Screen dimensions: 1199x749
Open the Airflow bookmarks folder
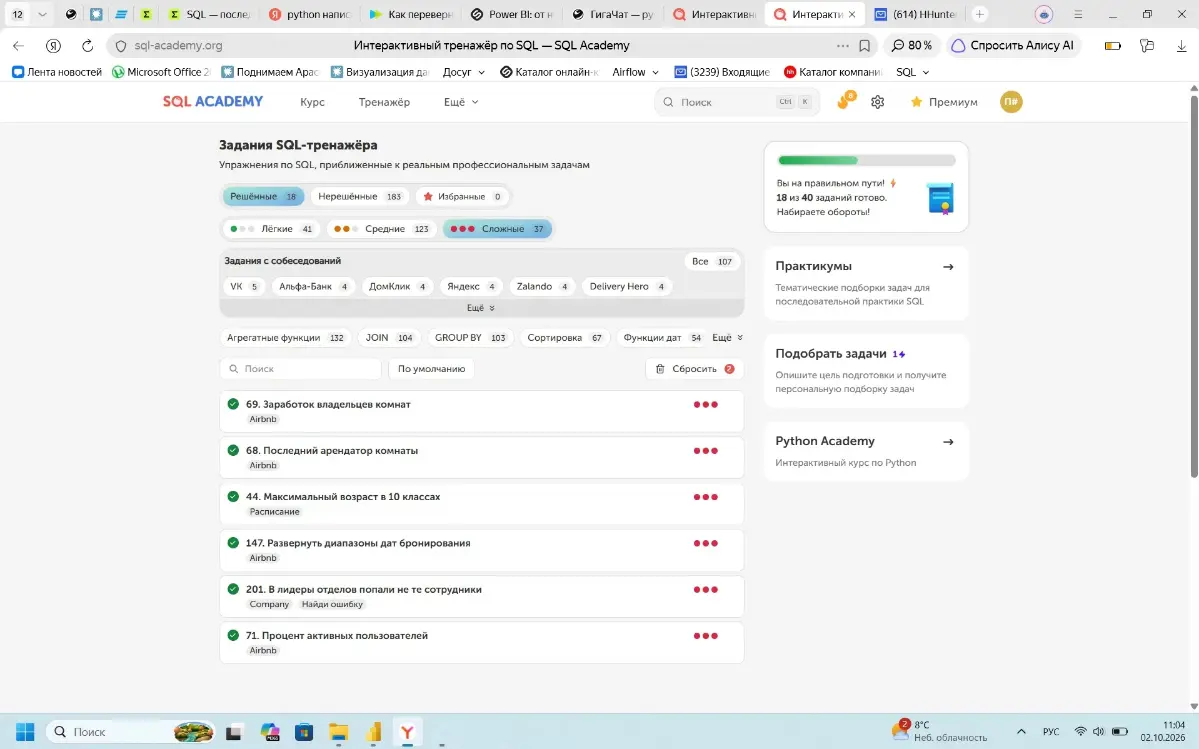[635, 72]
